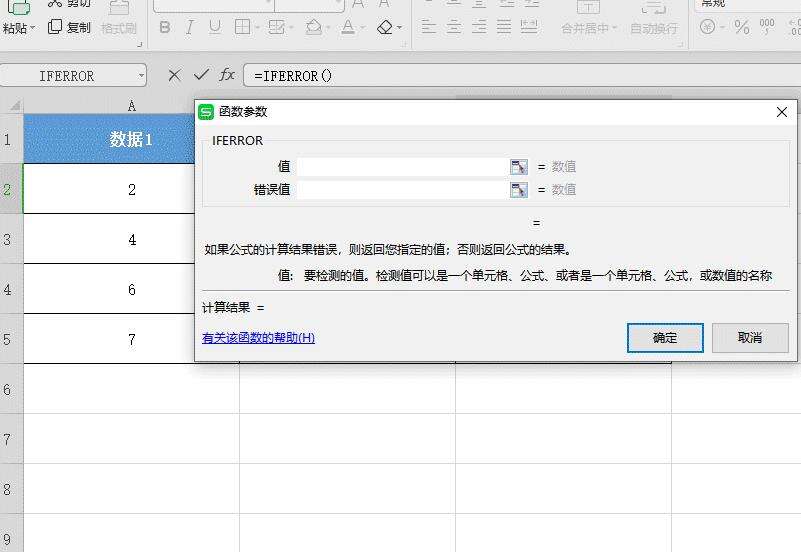This screenshot has height=552, width=801.
Task: Click the WPS logo in the dialog title
Action: (206, 112)
